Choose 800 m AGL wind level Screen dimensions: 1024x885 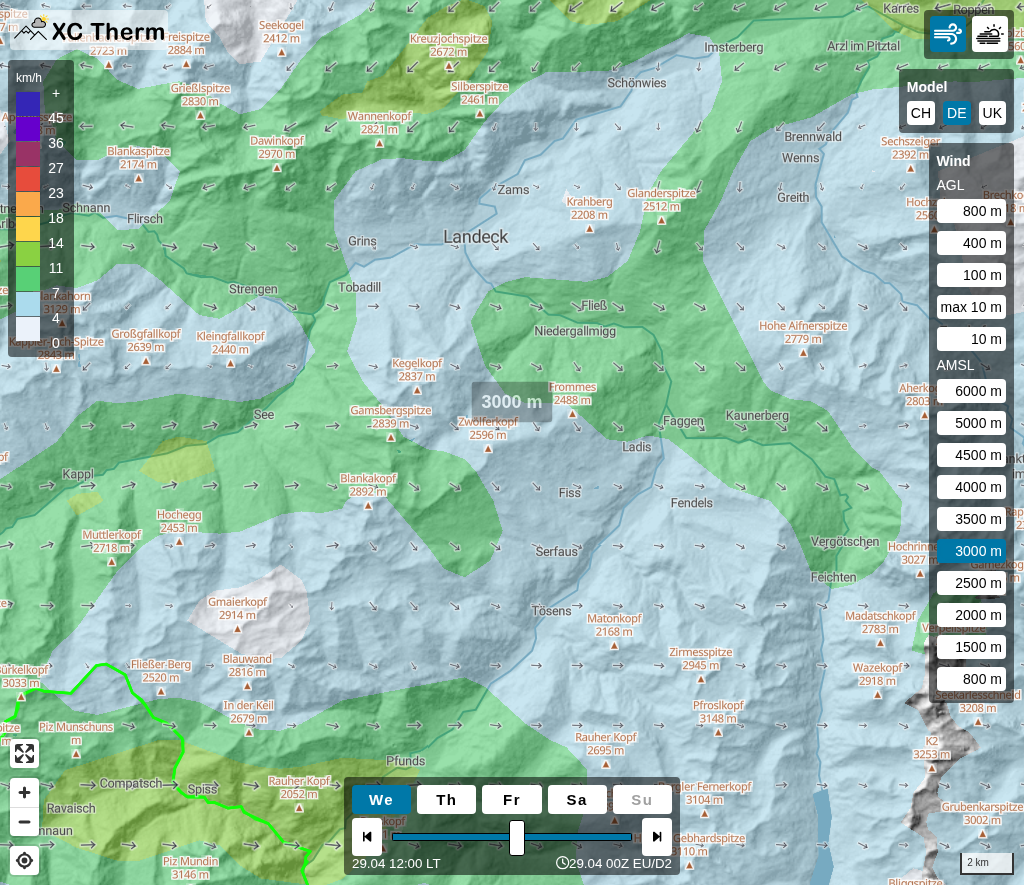[971, 211]
